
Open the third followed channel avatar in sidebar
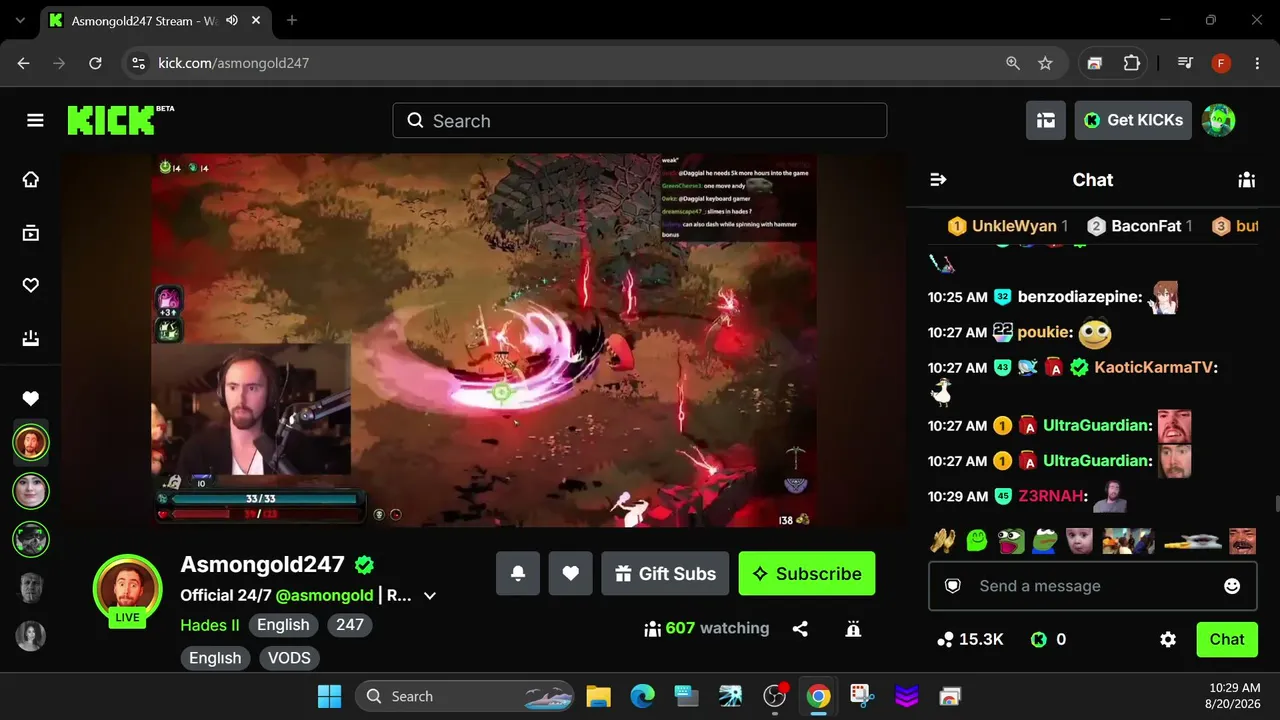pos(31,540)
